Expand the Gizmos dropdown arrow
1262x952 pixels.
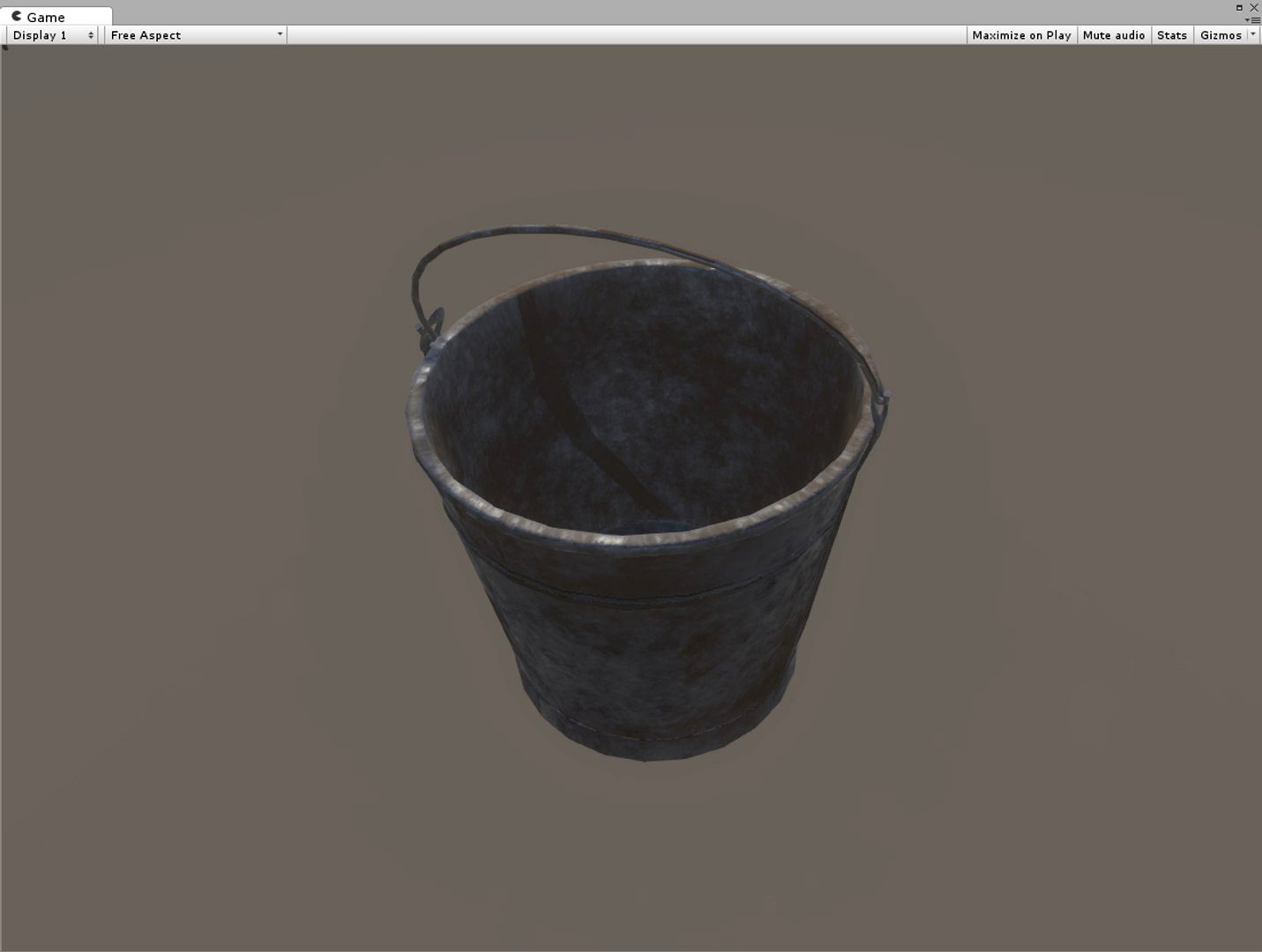pos(1253,35)
